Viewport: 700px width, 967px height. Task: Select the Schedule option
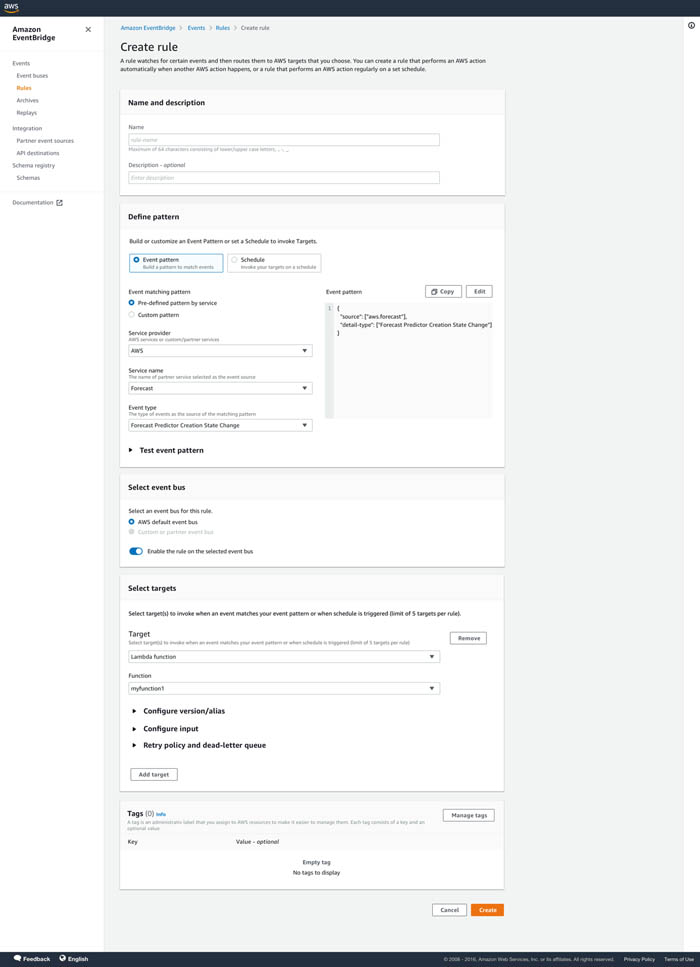pos(274,263)
